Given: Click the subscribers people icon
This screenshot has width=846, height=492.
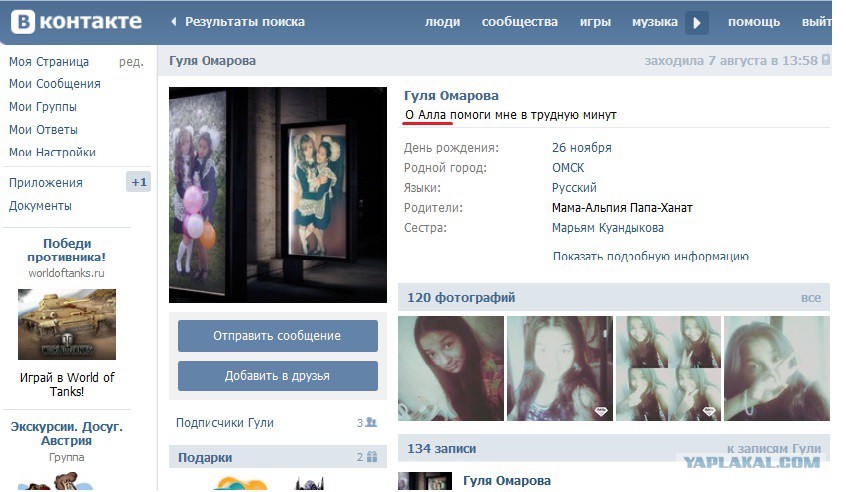Looking at the screenshot, I should (371, 422).
